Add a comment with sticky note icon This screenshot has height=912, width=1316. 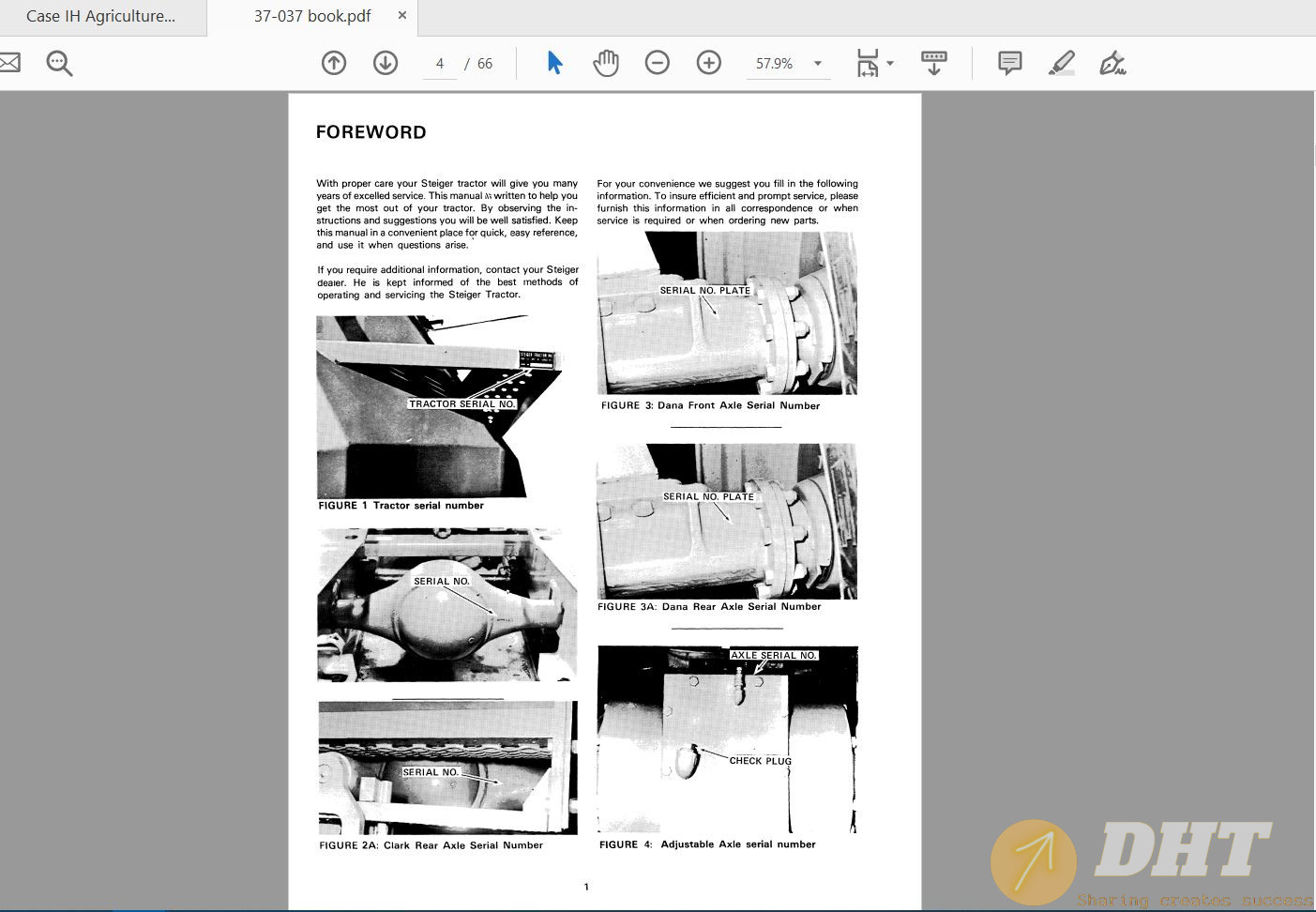point(1010,63)
